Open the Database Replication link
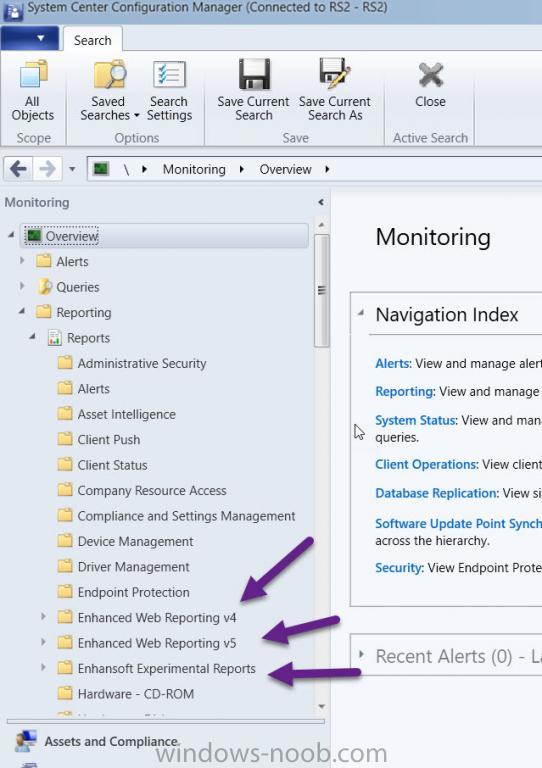Screen dimensions: 542x768 click(436, 493)
